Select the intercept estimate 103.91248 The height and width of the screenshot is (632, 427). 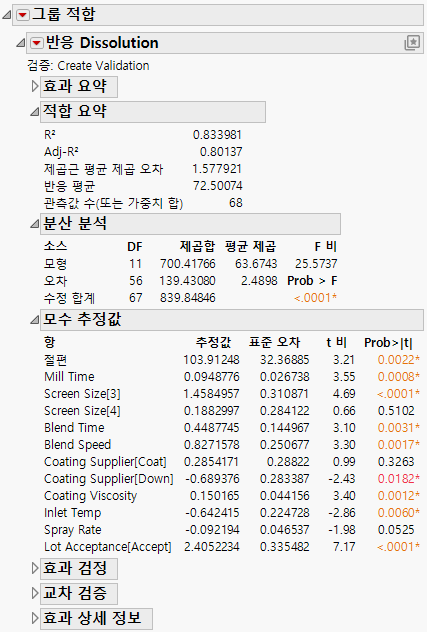212,360
